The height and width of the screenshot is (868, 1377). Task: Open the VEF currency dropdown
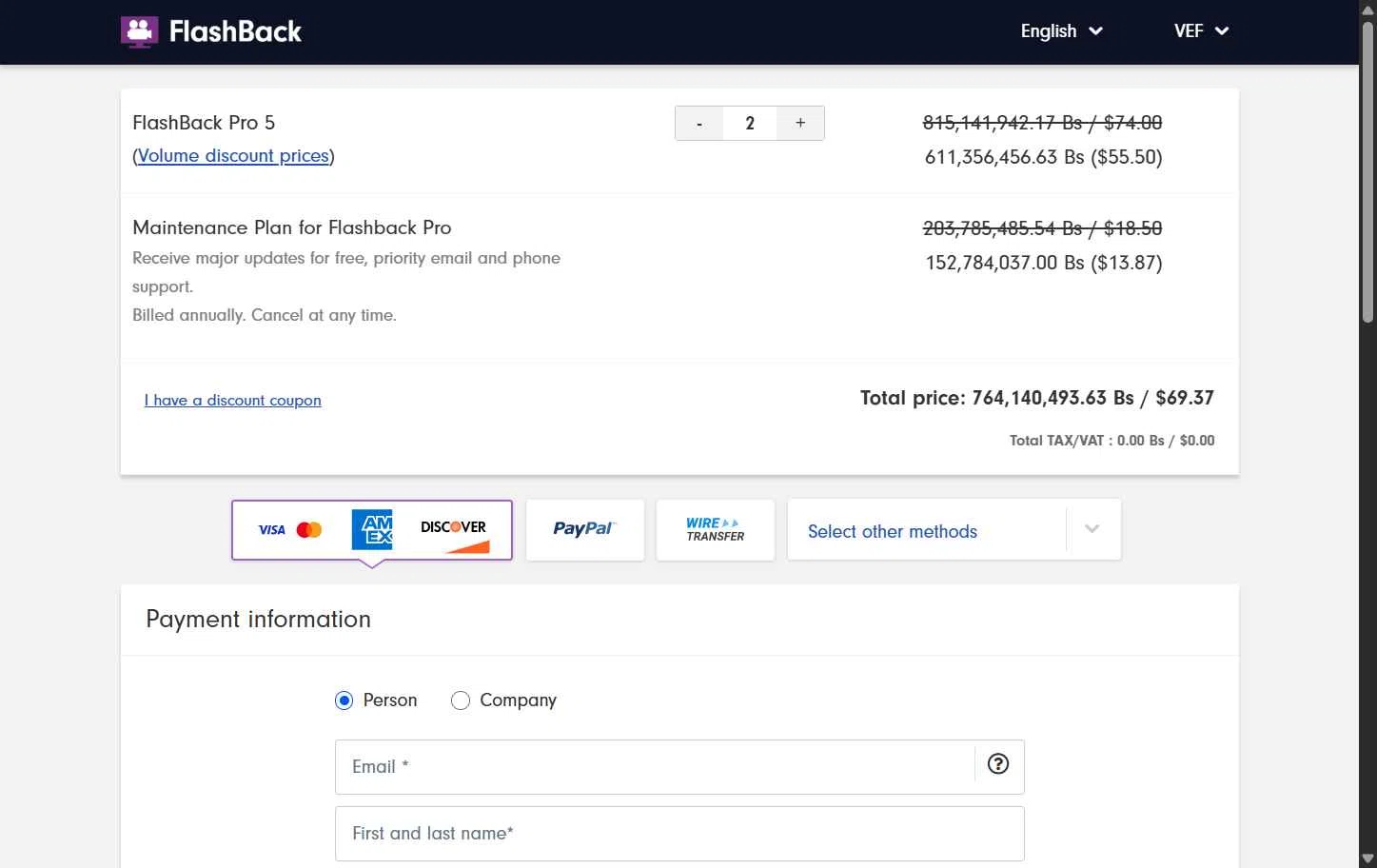coord(1201,31)
